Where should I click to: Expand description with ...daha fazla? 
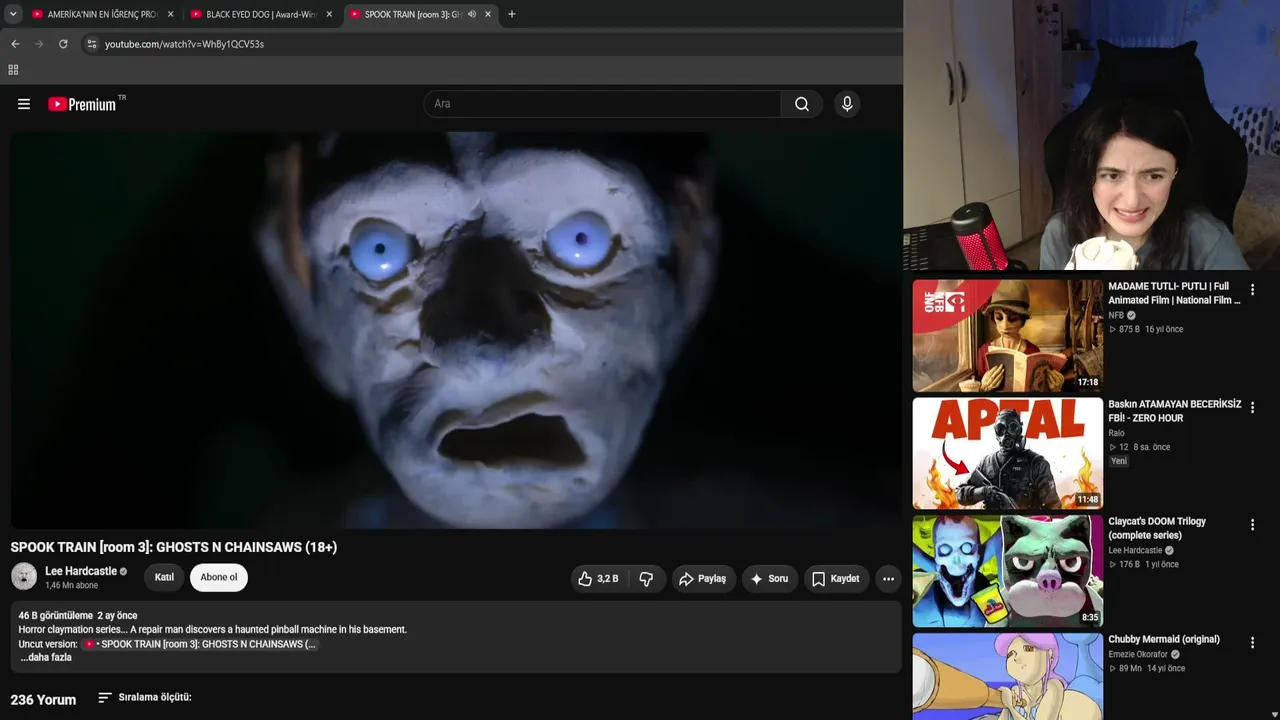click(46, 658)
